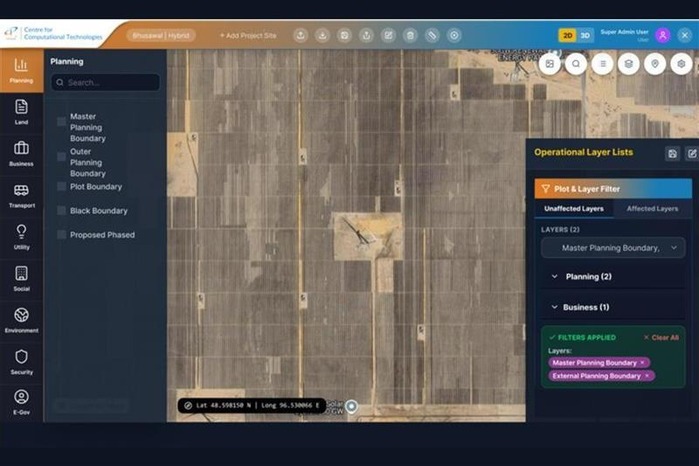This screenshot has width=699, height=466.
Task: Open the basemap image gallery button
Action: click(550, 64)
